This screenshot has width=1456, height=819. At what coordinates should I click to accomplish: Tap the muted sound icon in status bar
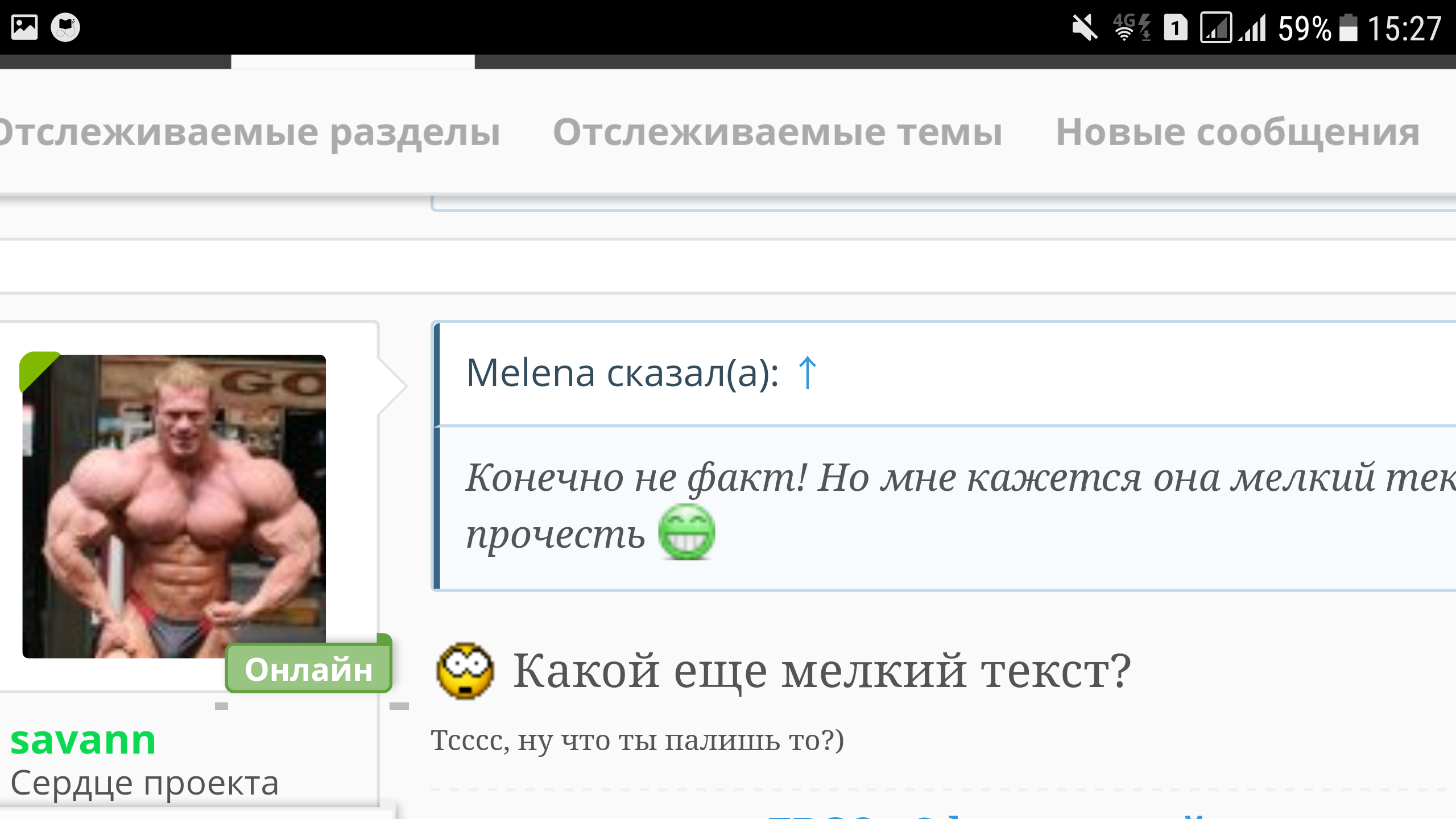[1084, 27]
